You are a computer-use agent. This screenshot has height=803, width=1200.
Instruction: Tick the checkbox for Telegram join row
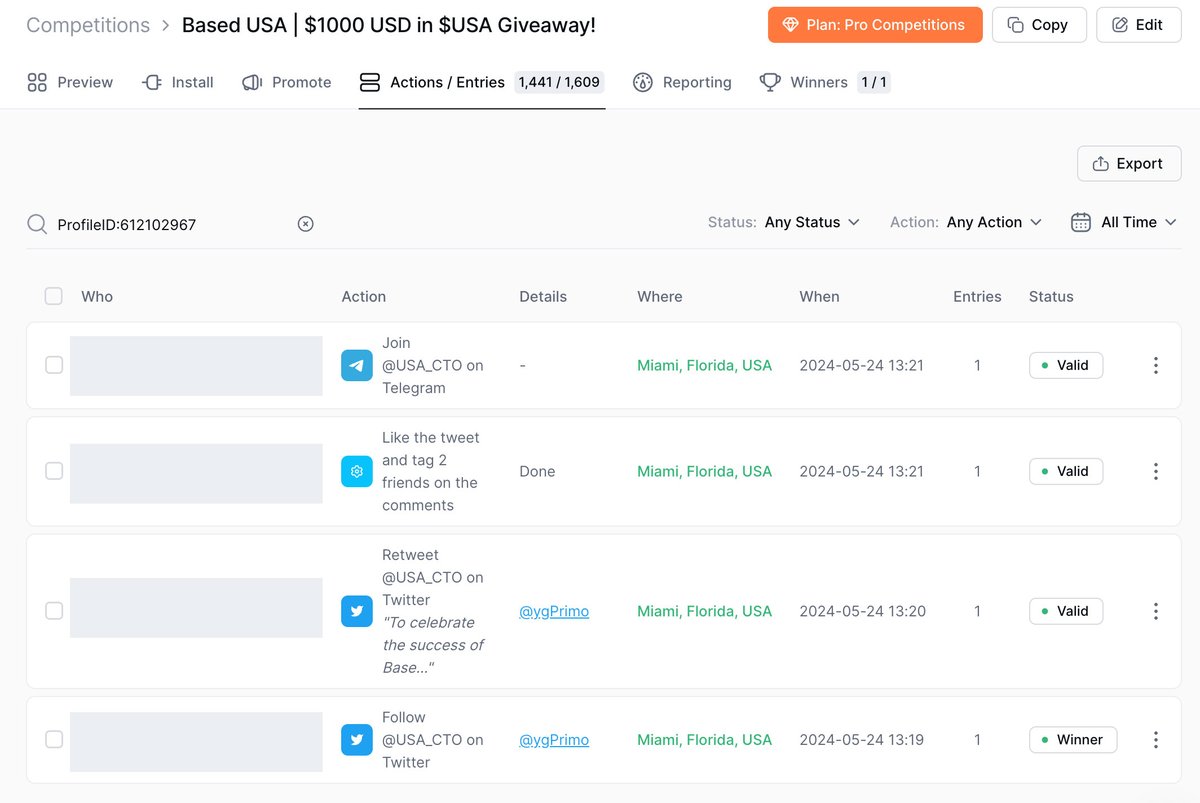(x=54, y=365)
